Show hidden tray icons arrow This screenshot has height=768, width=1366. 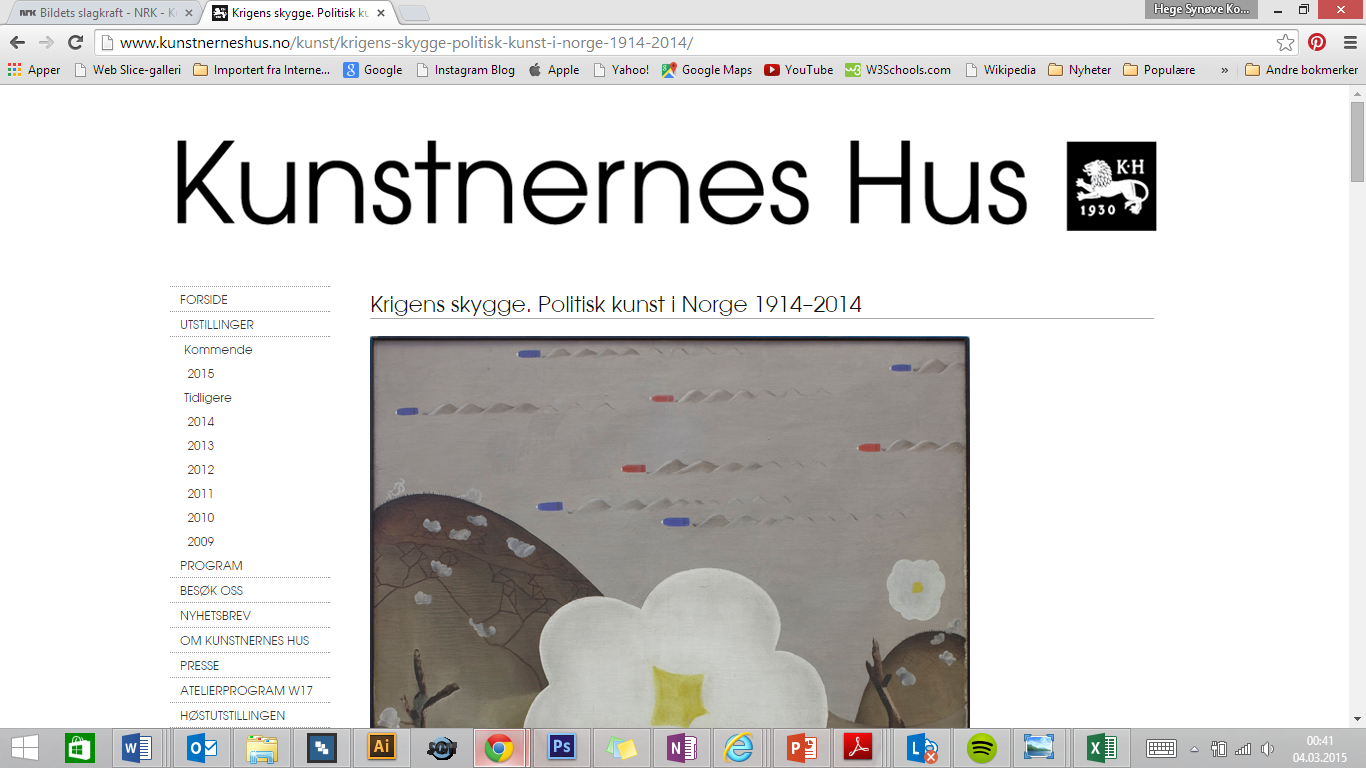coord(1194,748)
